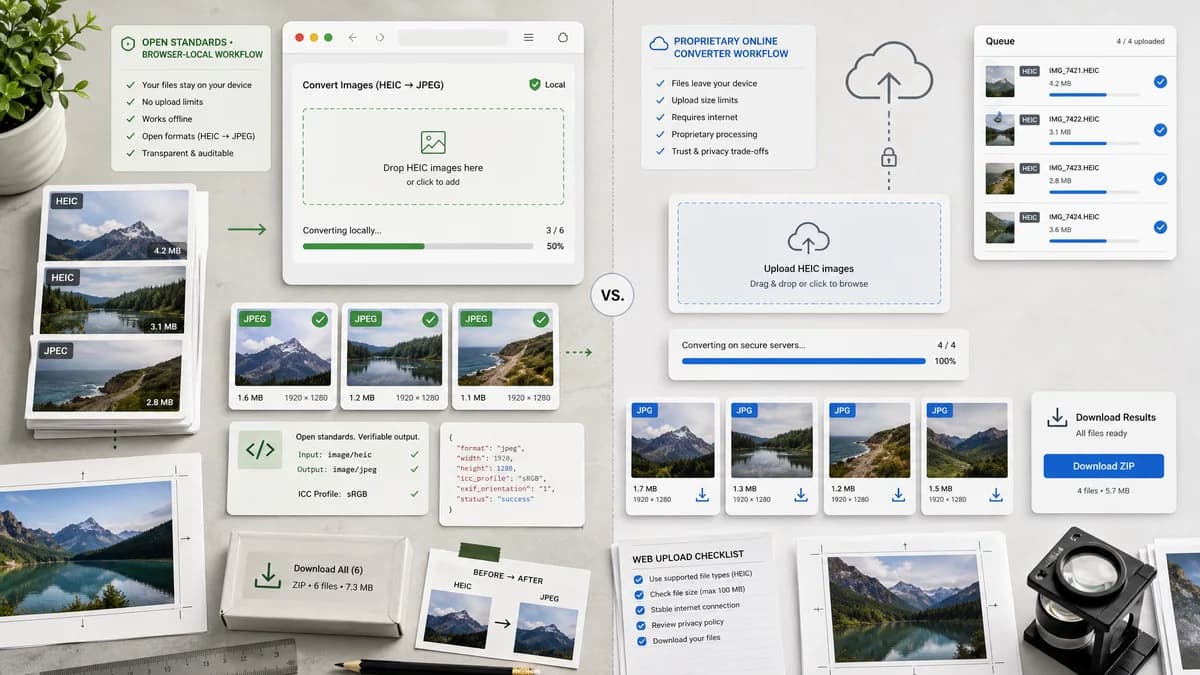1200x675 pixels.
Task: Download the 1.2 MB JPG in the blue results row
Action: pyautogui.click(x=898, y=494)
